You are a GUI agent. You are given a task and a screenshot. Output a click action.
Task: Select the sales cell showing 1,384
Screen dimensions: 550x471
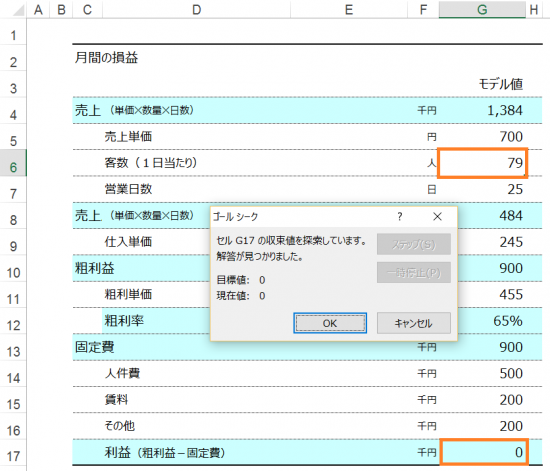(482, 110)
